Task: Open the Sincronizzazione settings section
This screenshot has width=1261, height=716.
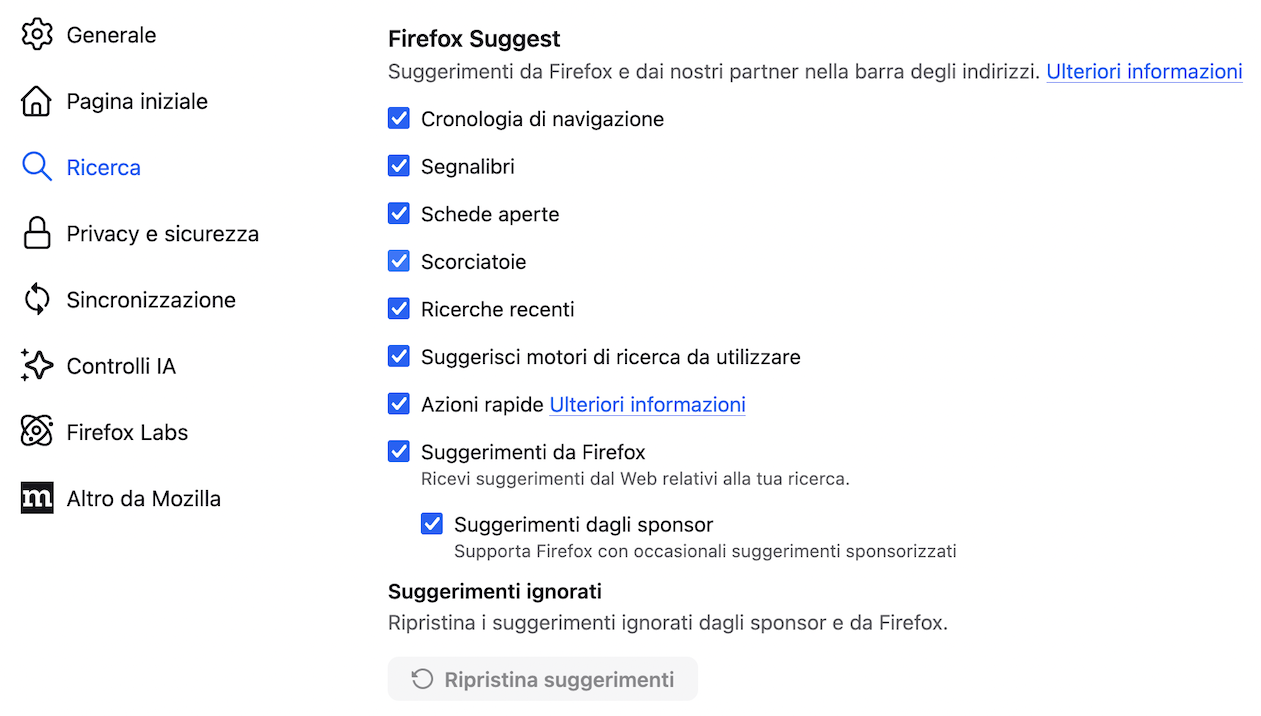Action: click(x=151, y=299)
